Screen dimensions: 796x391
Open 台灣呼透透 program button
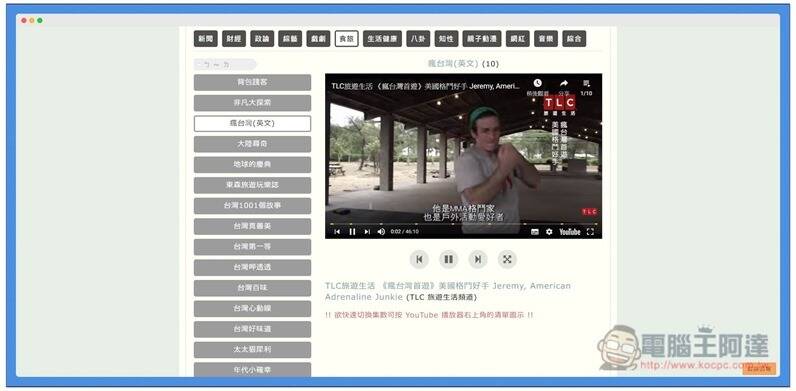pos(252,268)
